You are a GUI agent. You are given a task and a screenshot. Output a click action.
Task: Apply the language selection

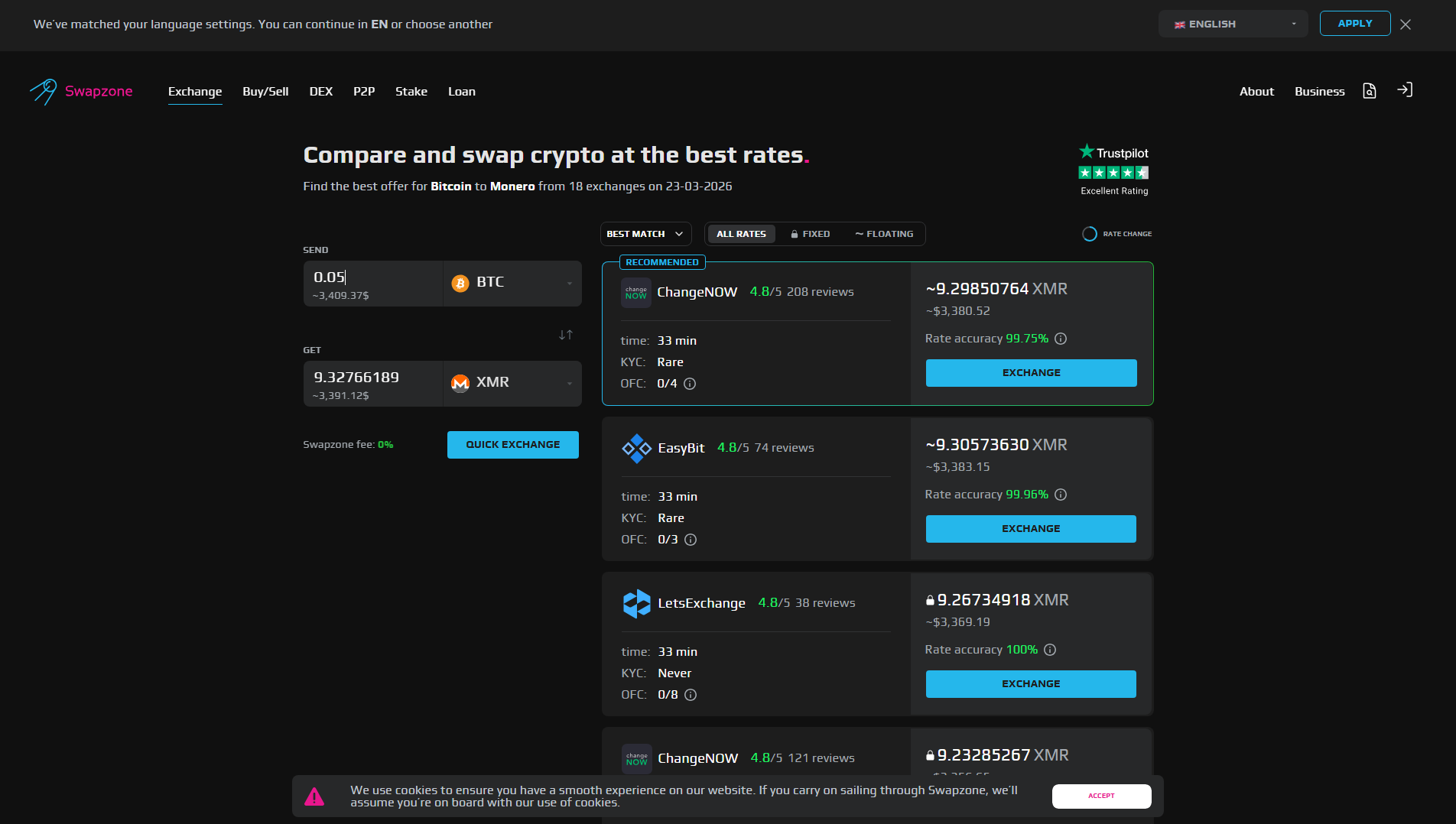pyautogui.click(x=1355, y=24)
